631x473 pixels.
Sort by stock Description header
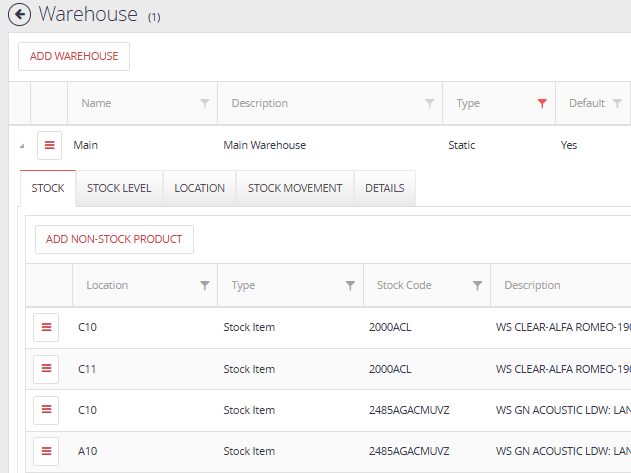(x=532, y=285)
